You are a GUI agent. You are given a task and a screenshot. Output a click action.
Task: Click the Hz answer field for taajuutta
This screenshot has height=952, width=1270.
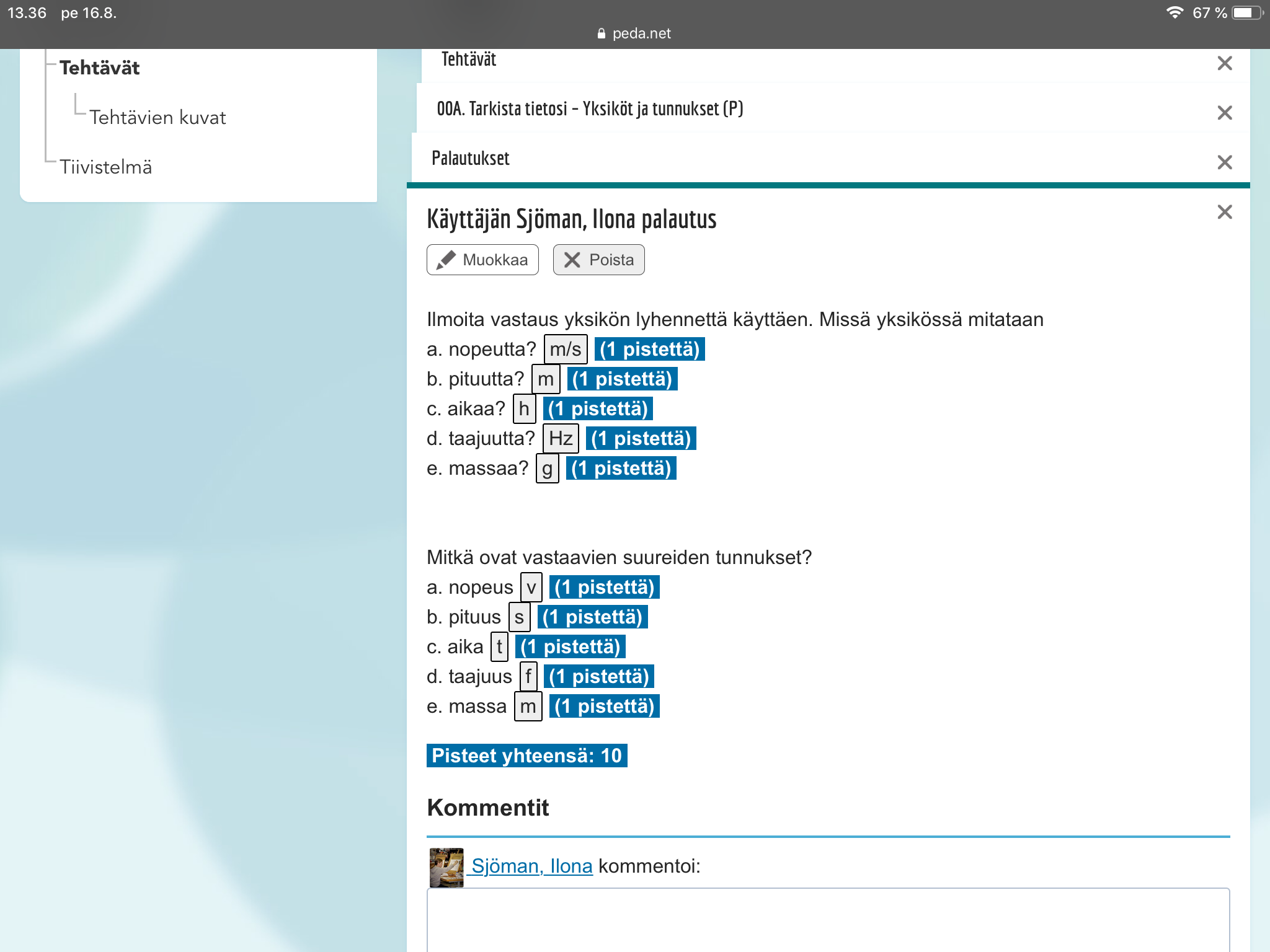[561, 438]
